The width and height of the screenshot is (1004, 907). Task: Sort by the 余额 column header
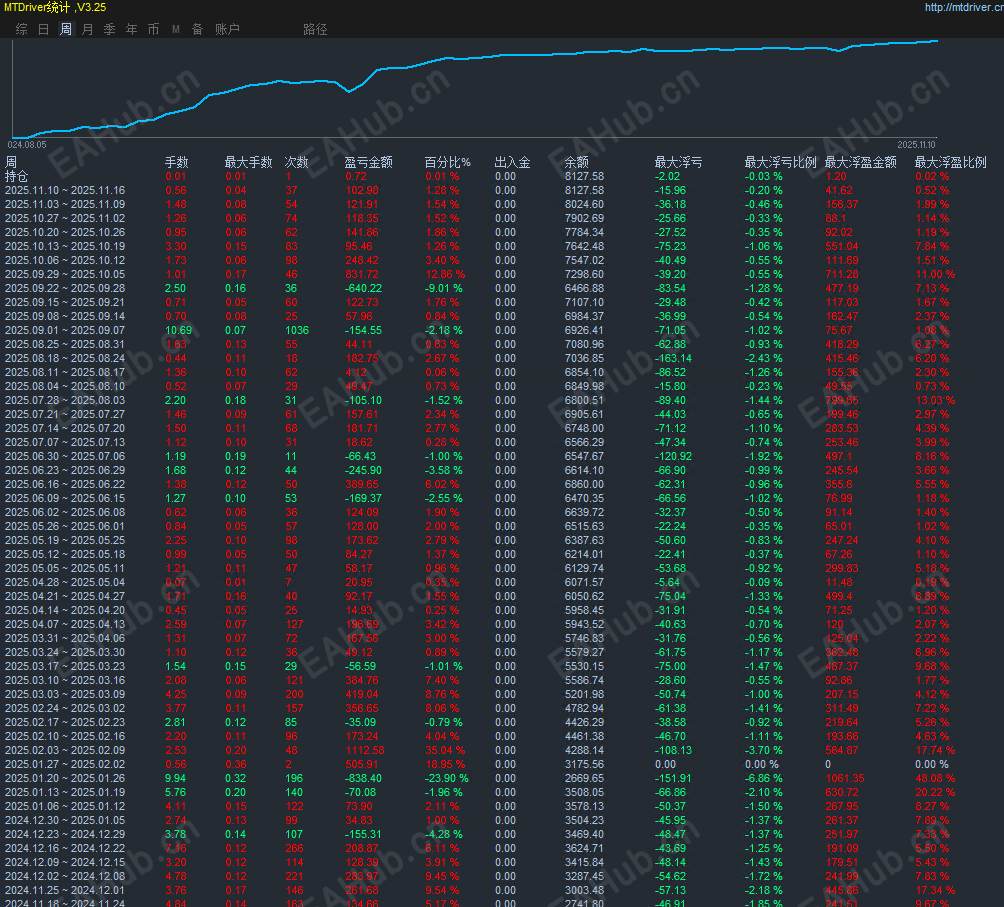click(x=577, y=161)
